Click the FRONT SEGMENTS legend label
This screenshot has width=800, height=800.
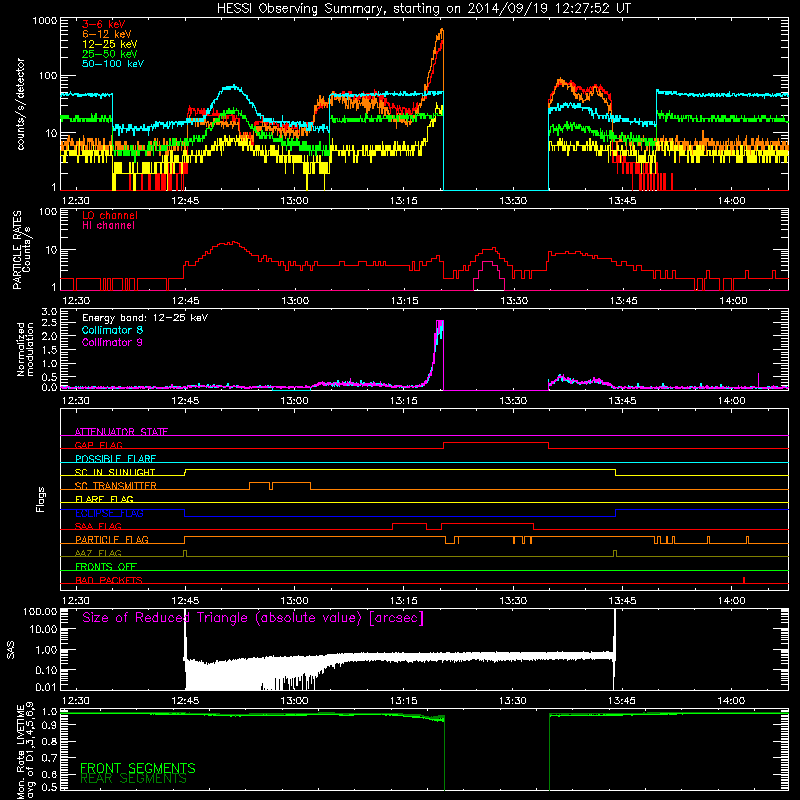tap(138, 768)
